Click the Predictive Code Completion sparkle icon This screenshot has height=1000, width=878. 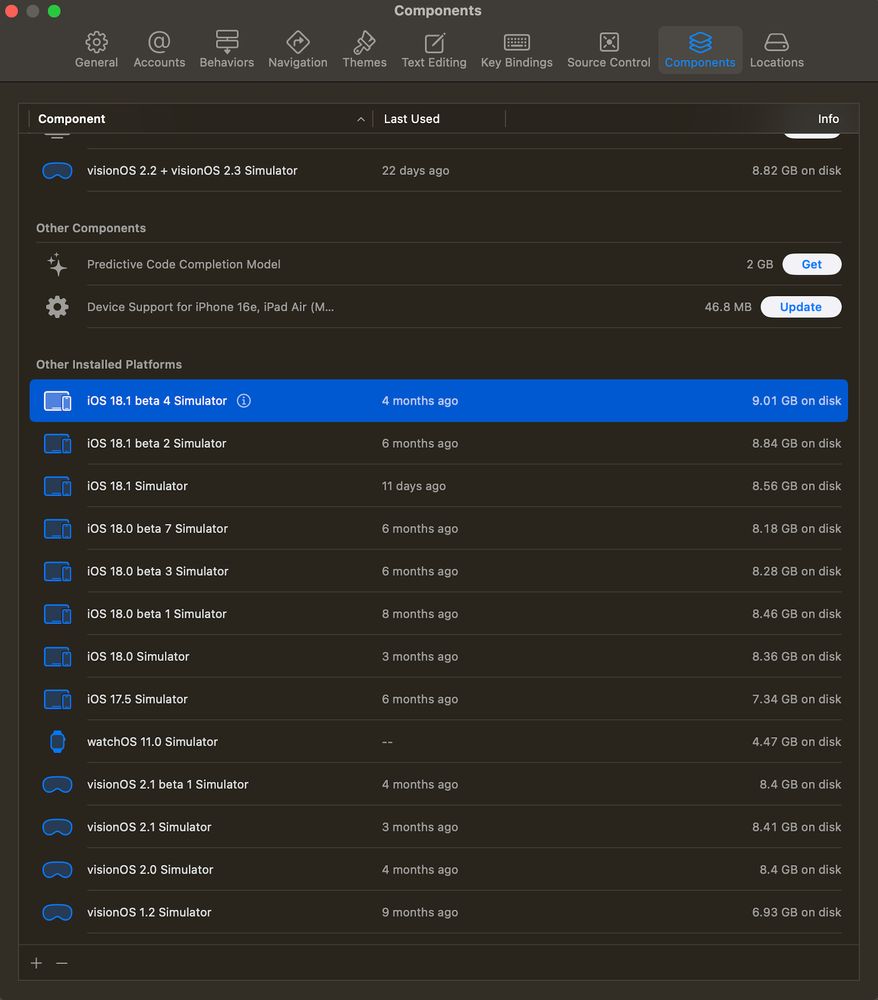pos(57,264)
